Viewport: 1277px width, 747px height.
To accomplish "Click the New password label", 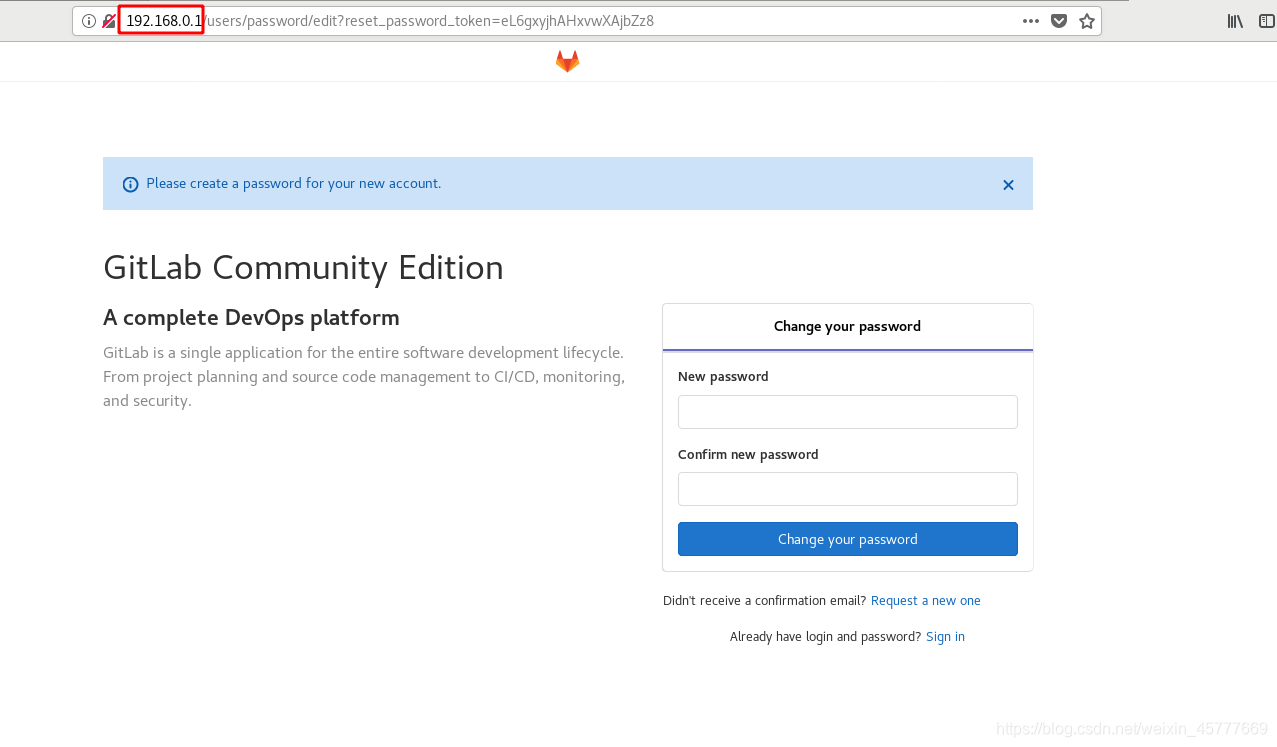I will 723,377.
